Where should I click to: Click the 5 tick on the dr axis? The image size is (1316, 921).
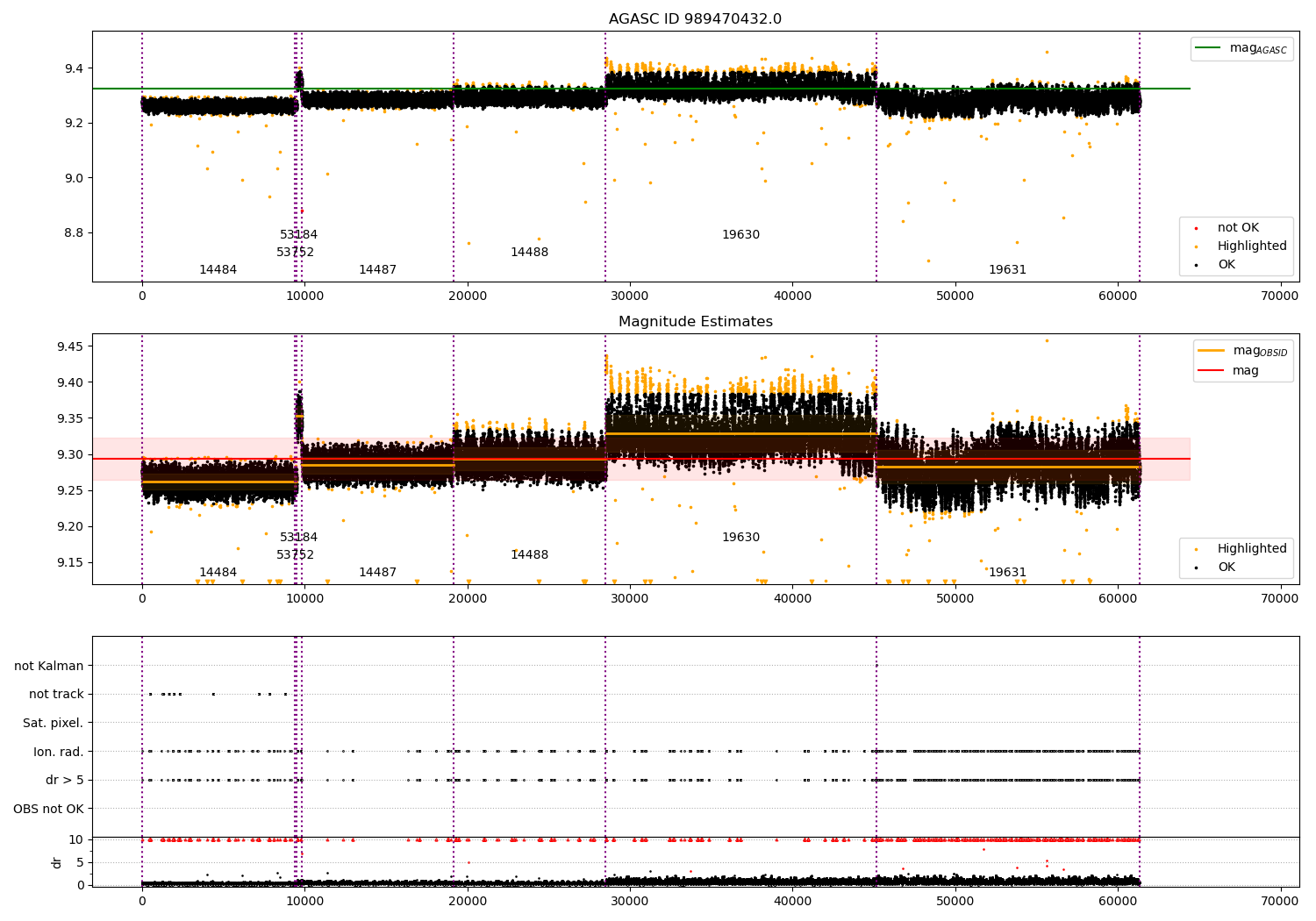[x=80, y=862]
